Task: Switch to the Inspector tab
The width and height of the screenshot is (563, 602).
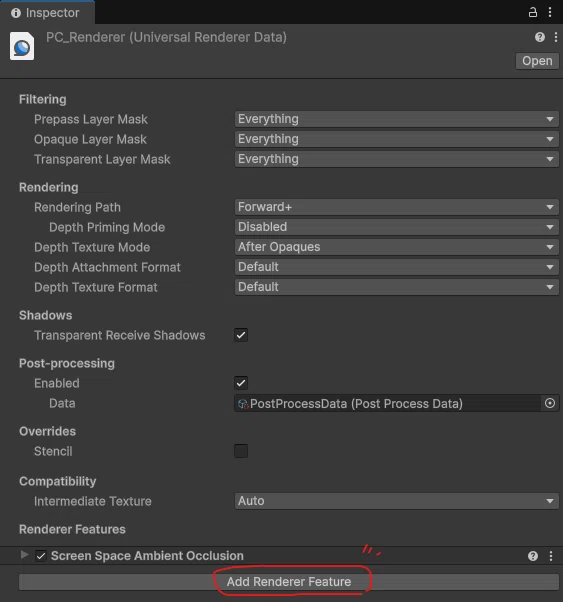Action: (x=47, y=13)
